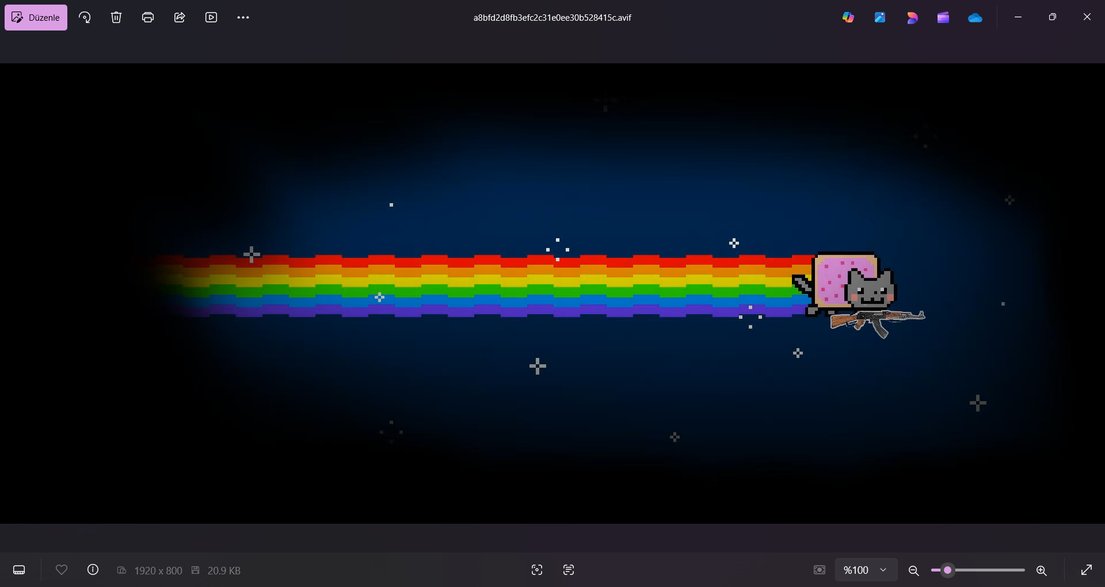Click the Düzenle (edit) button

tap(36, 18)
